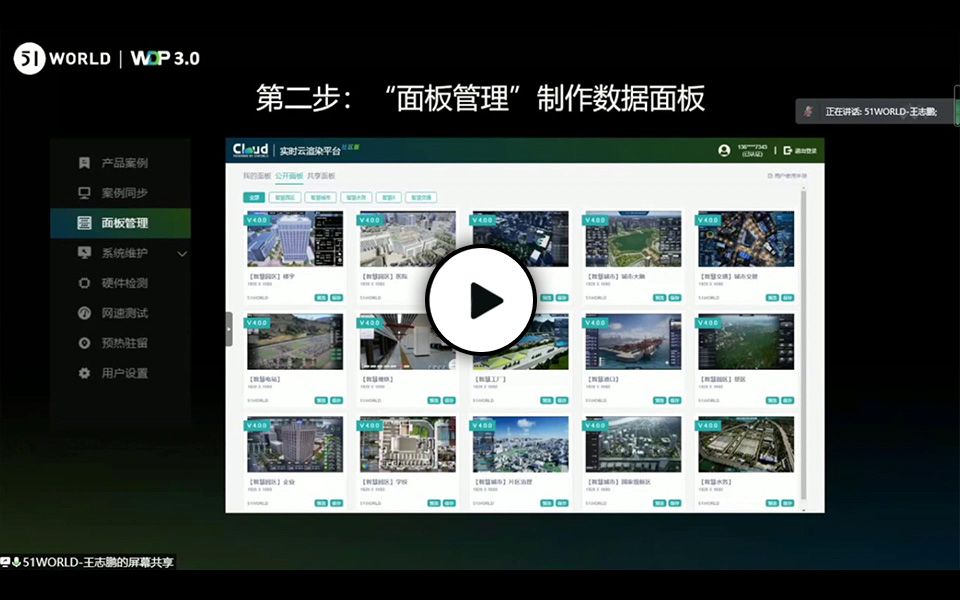Click the 网速测试 gauge icon
This screenshot has height=600, width=960.
(84, 313)
